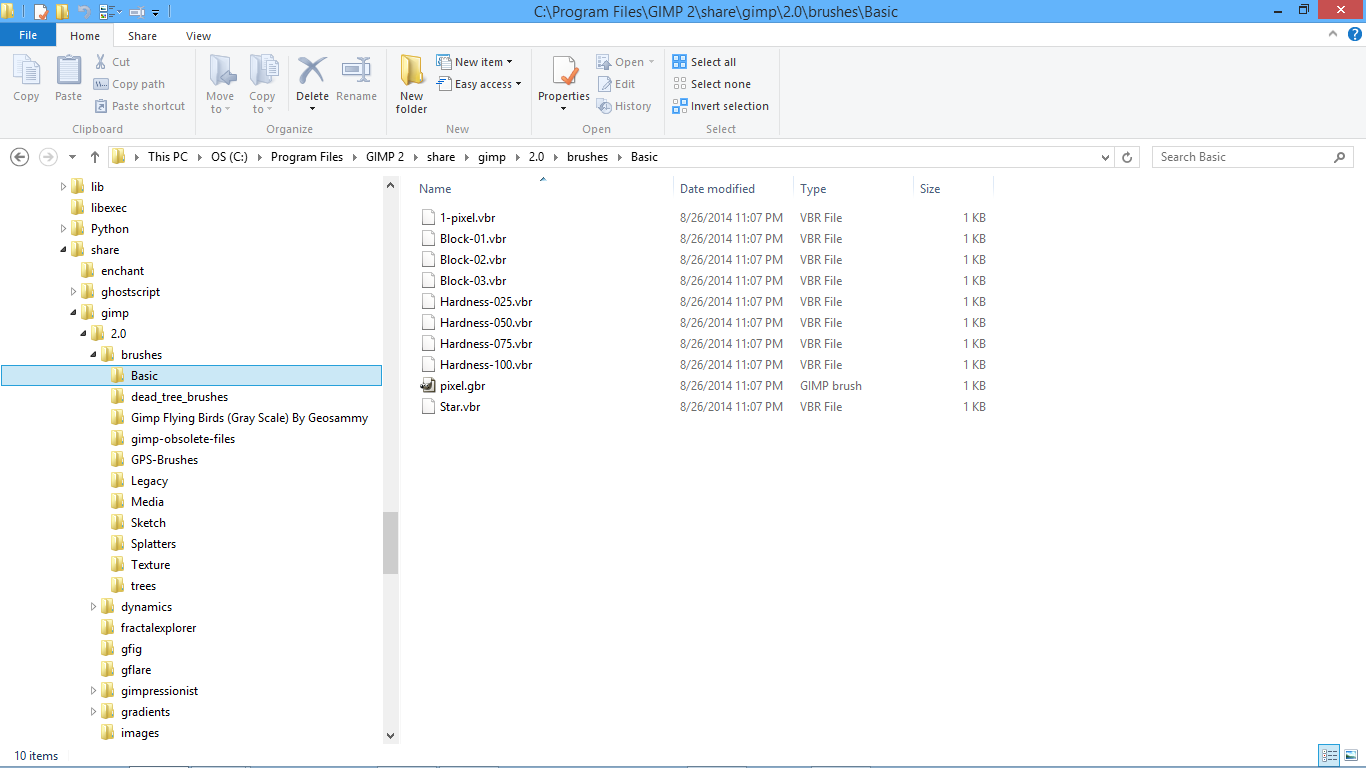Switch to the View ribbon tab
This screenshot has height=768, width=1366.
(198, 36)
